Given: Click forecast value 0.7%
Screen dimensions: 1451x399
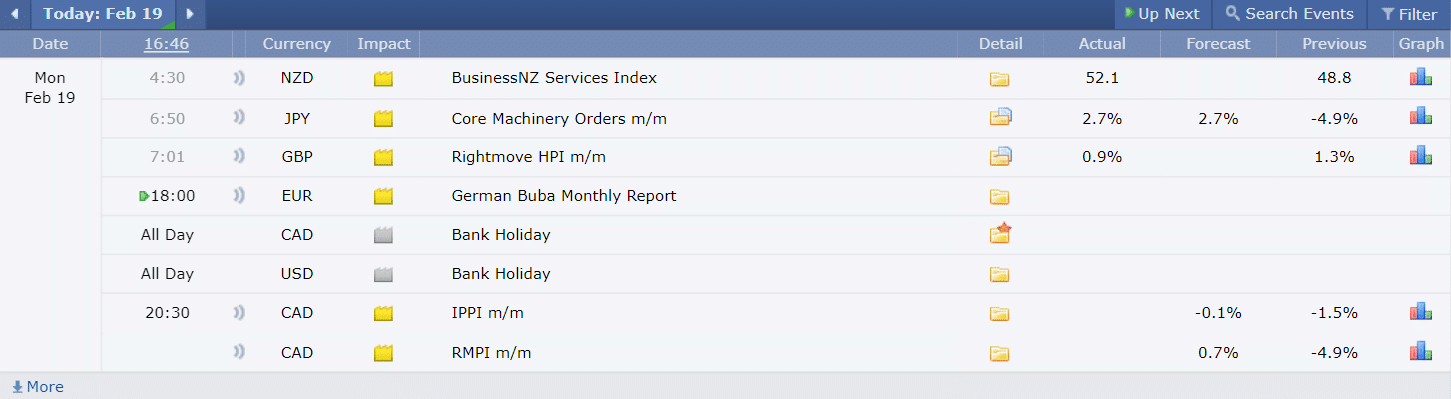Looking at the screenshot, I should pos(1218,353).
